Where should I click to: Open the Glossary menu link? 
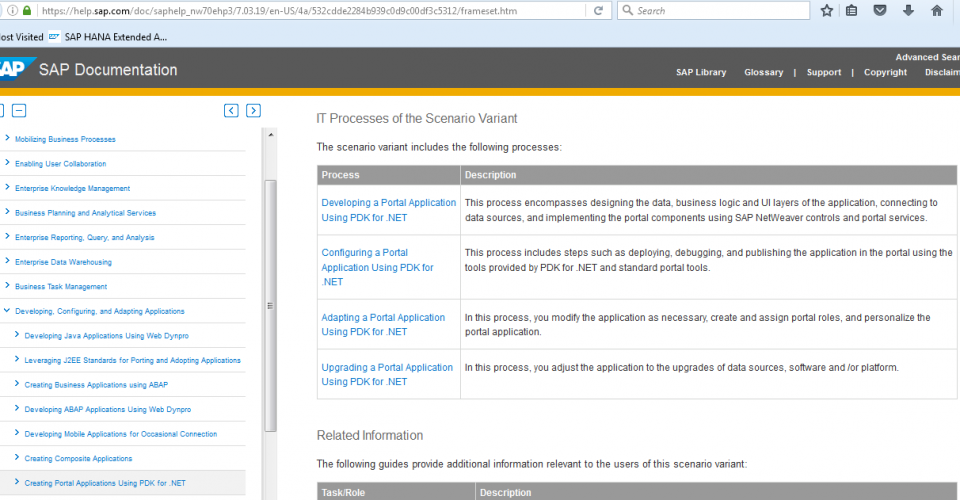tap(763, 72)
